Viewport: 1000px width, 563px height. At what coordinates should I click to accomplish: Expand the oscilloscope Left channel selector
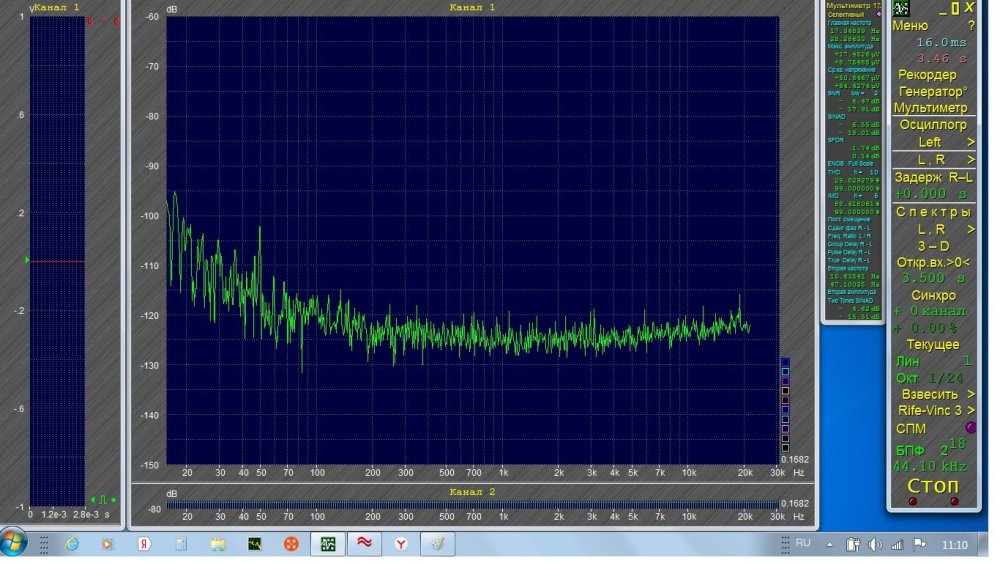click(932, 142)
